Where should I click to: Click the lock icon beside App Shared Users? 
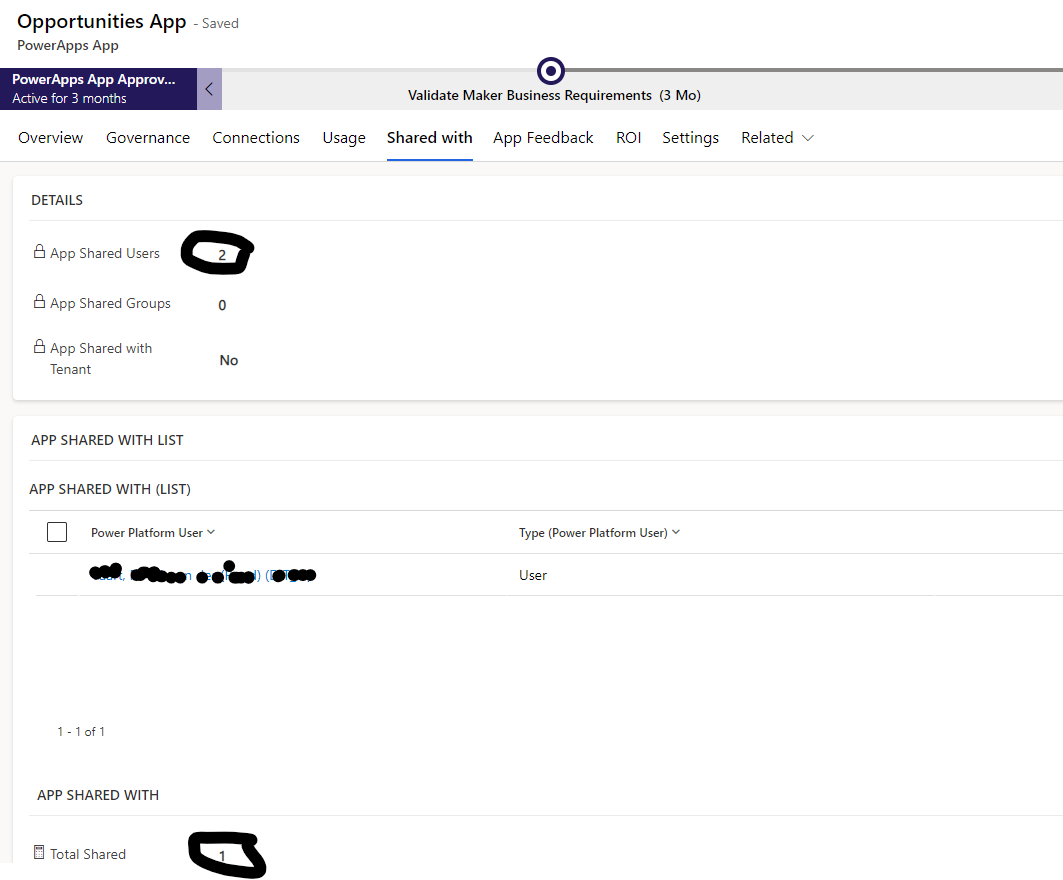coord(41,252)
